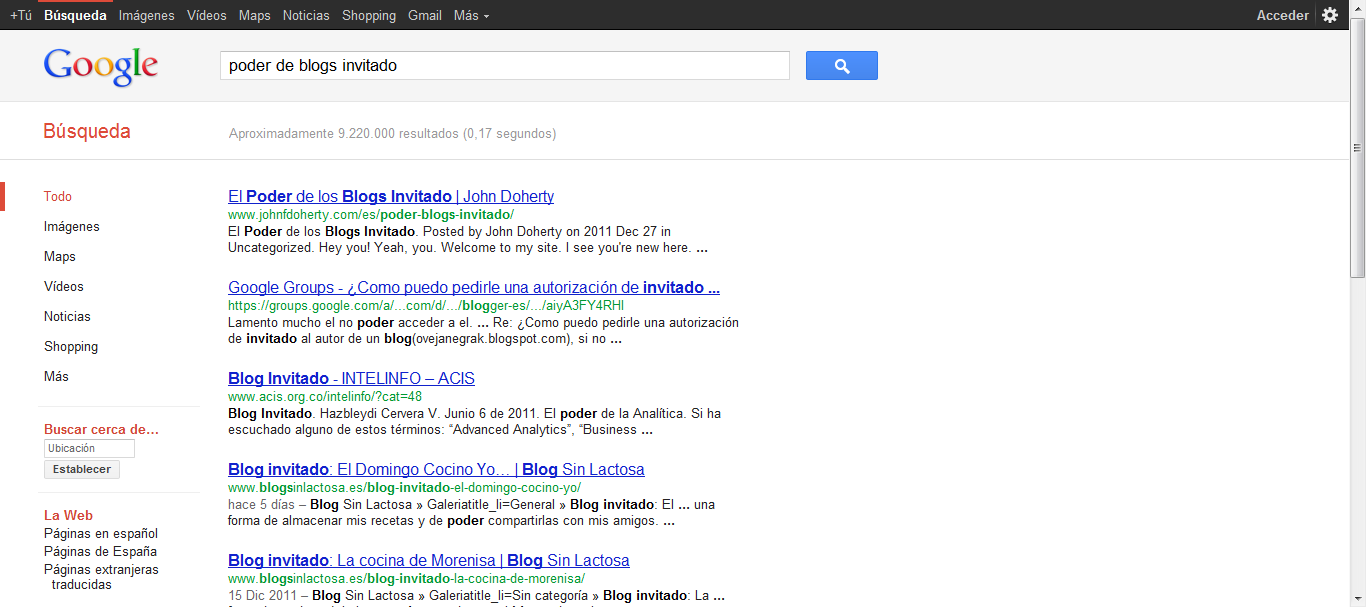
Task: Open result 'Blog Invitado - INTELINFO – ACIS'
Action: (351, 379)
